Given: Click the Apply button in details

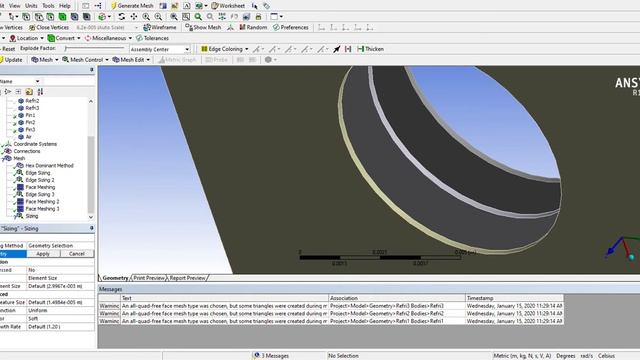Looking at the screenshot, I should [43, 253].
